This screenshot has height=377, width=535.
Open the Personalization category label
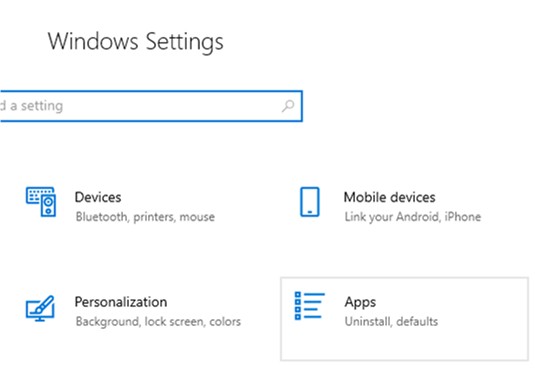121,302
